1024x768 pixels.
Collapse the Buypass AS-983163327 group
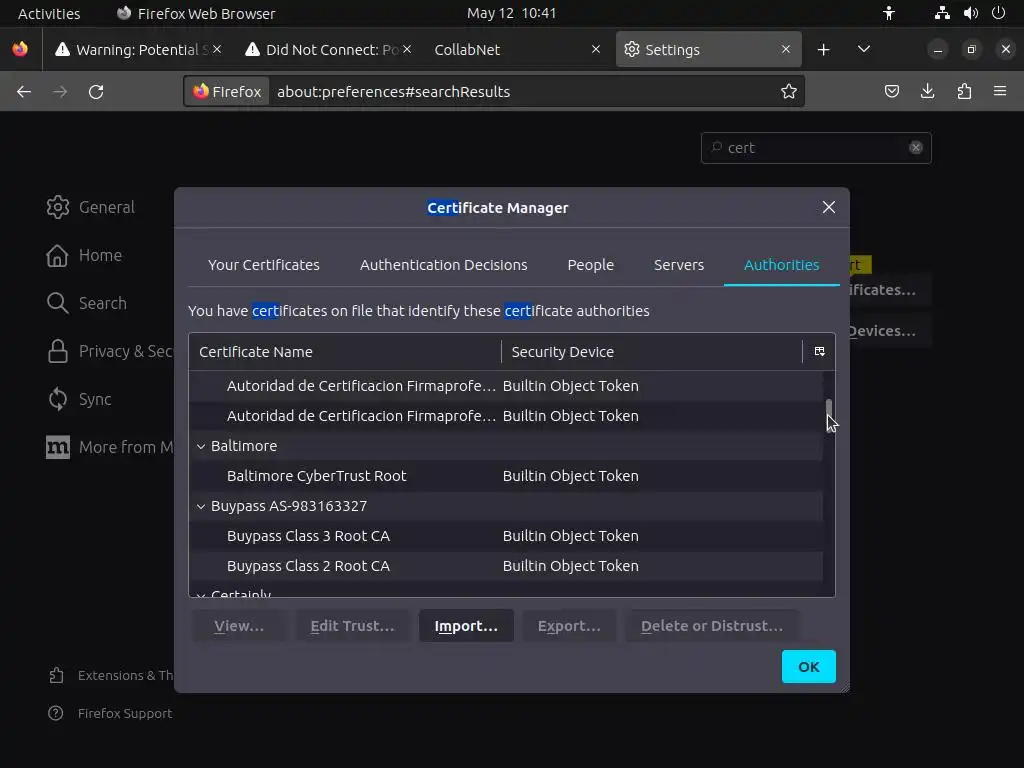201,506
